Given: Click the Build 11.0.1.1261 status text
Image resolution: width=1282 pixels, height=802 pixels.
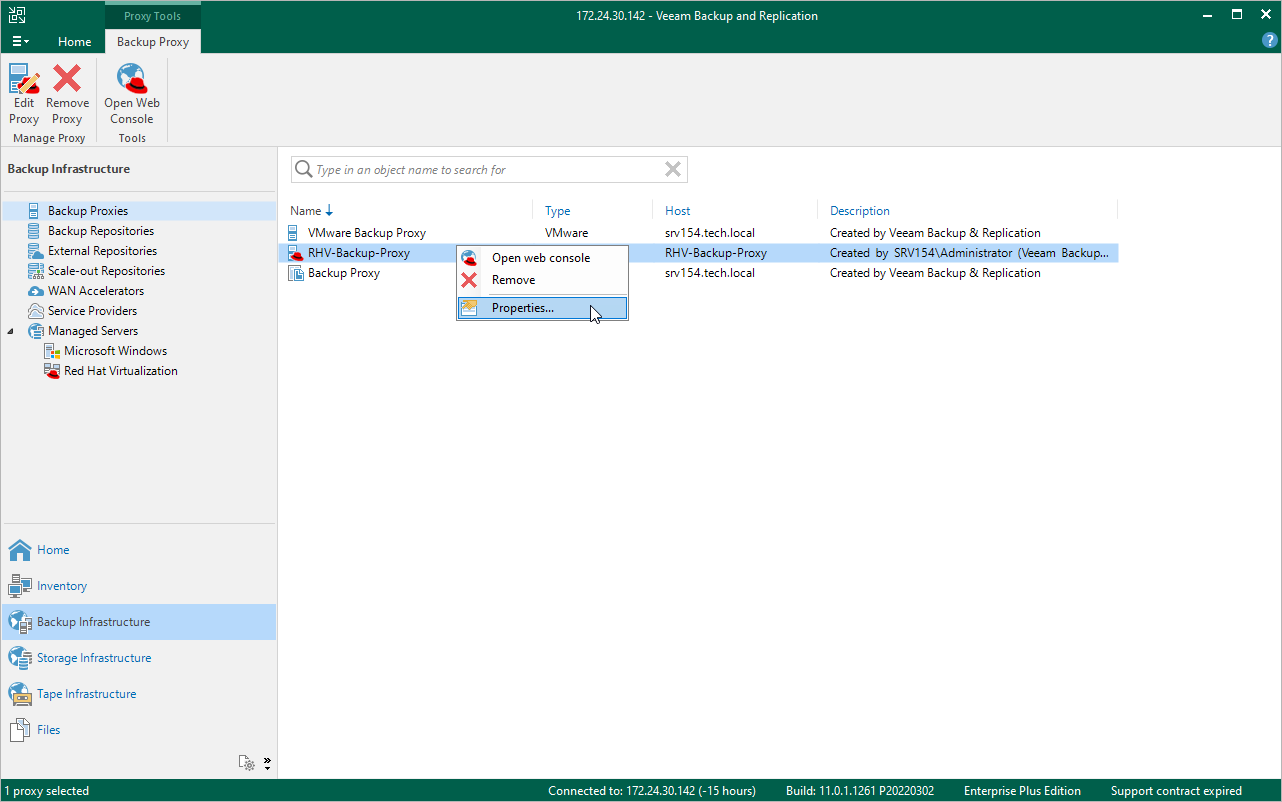Looking at the screenshot, I should click(860, 791).
